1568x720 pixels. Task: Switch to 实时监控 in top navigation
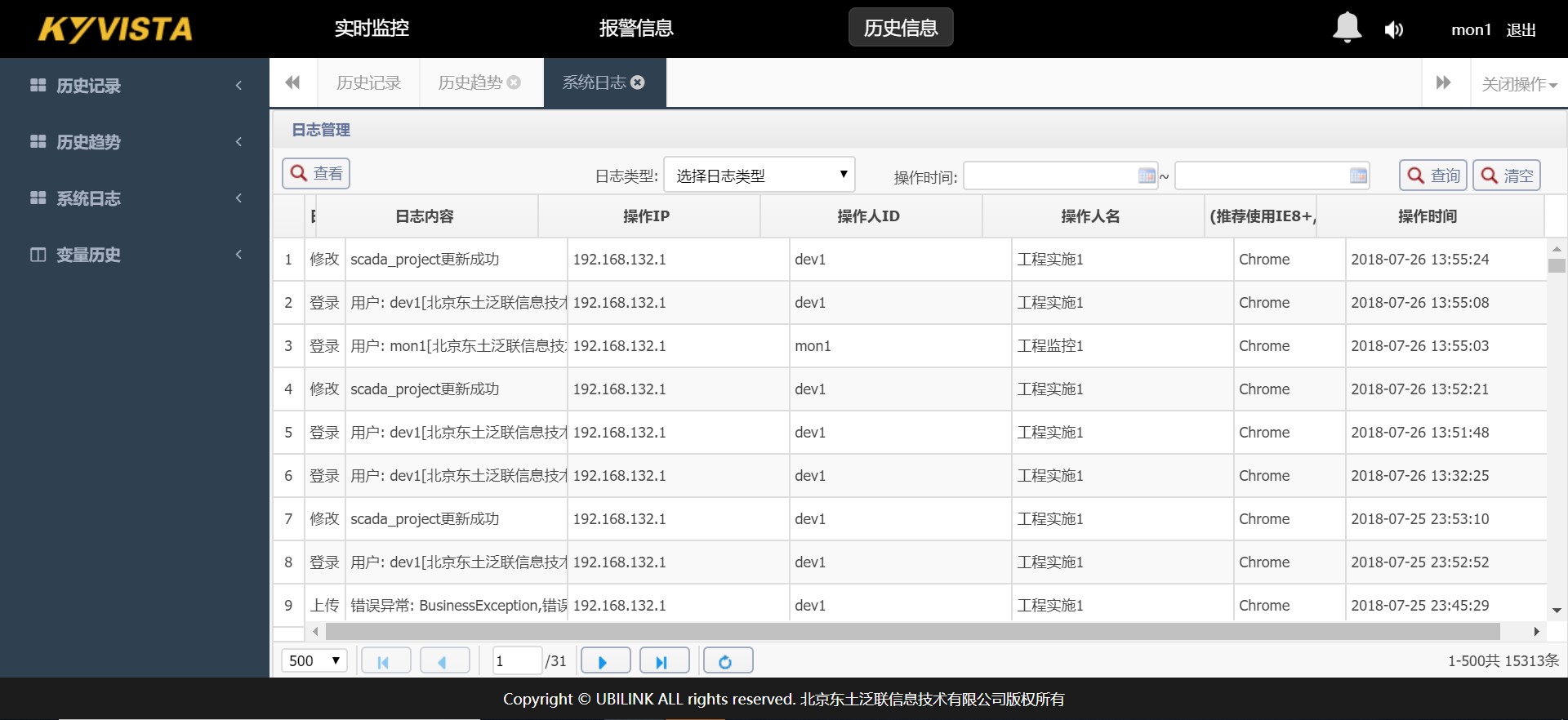coord(372,29)
